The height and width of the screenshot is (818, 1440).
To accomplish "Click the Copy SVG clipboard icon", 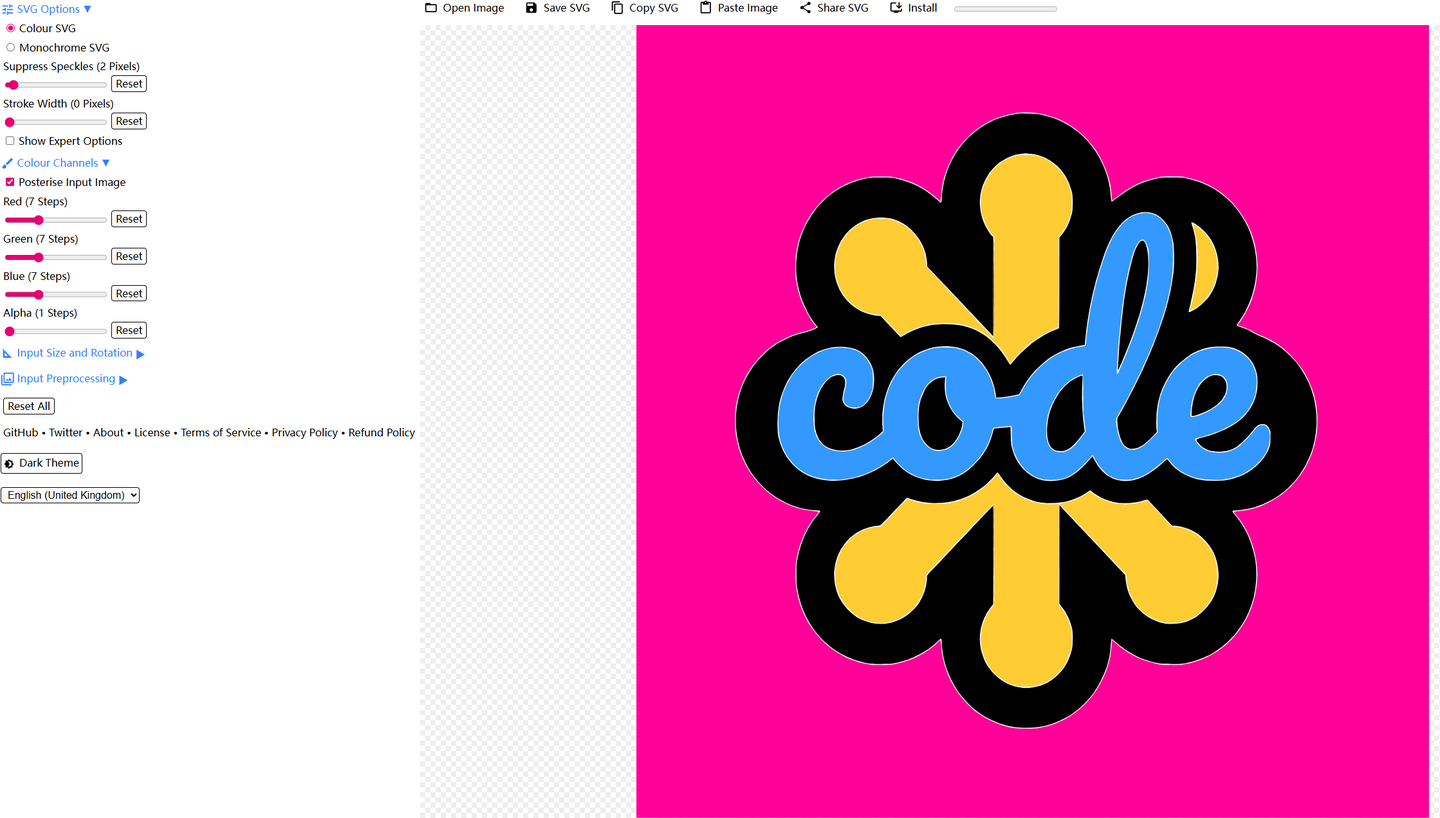I will pyautogui.click(x=617, y=8).
